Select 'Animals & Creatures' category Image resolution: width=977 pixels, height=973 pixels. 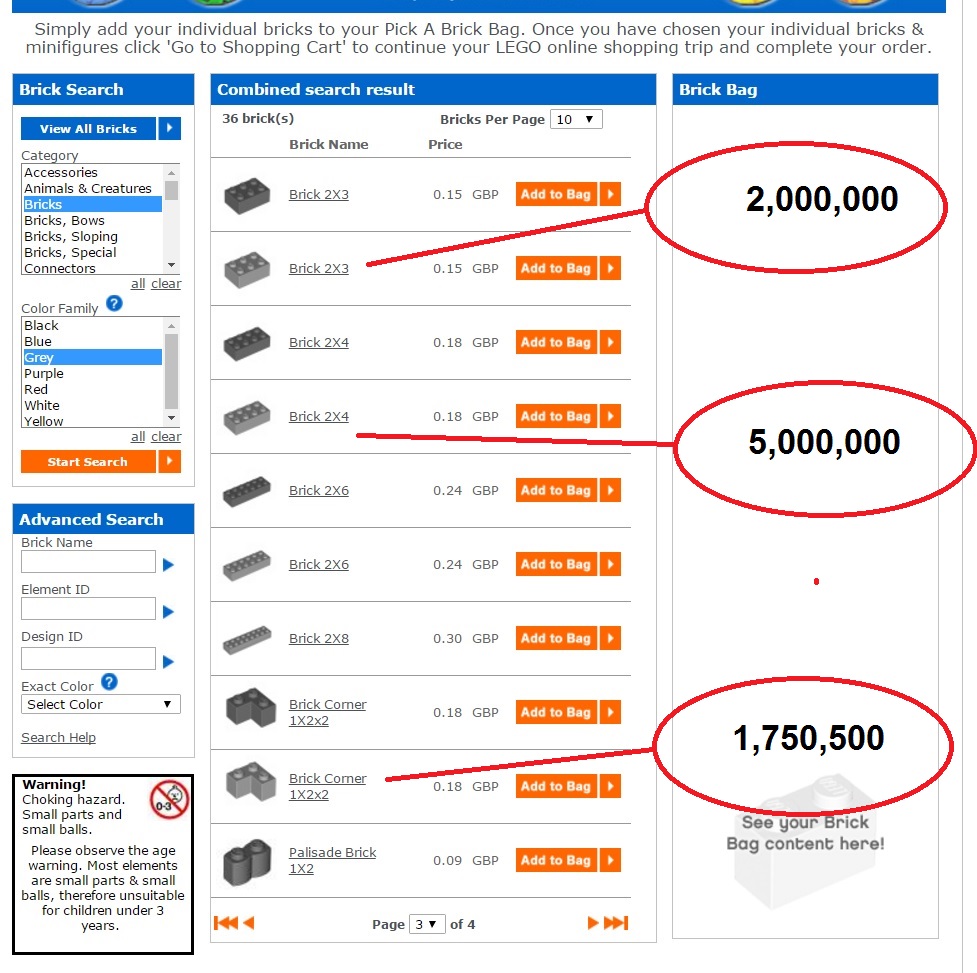point(88,189)
